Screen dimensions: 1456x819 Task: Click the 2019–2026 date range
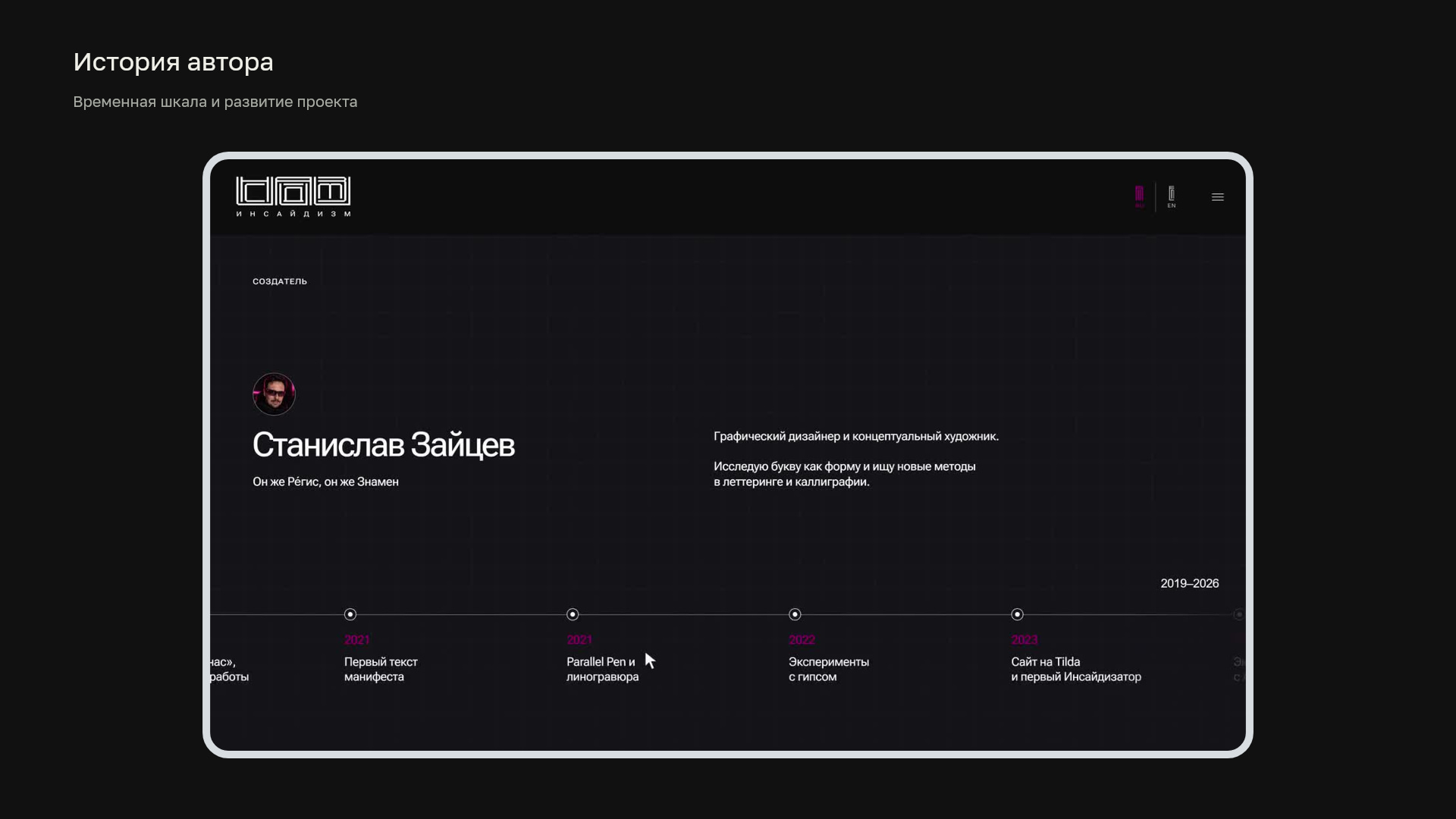pyautogui.click(x=1189, y=583)
